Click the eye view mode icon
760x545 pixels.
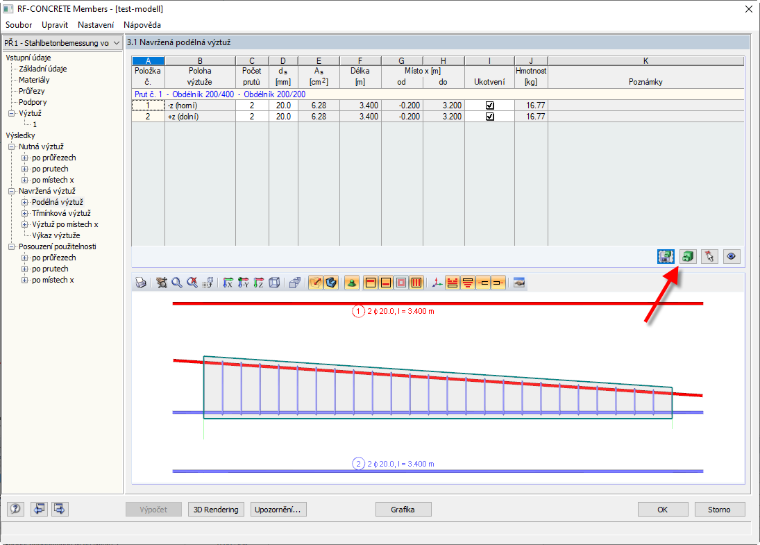731,256
